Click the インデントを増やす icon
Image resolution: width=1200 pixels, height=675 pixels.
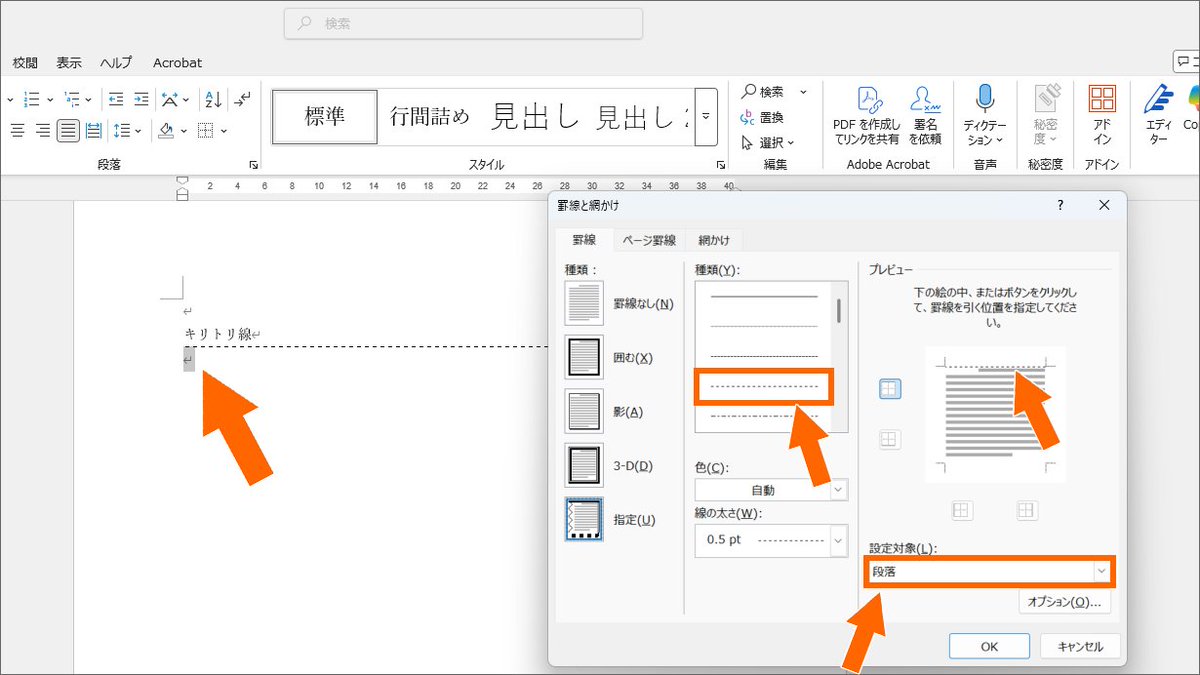pos(140,98)
